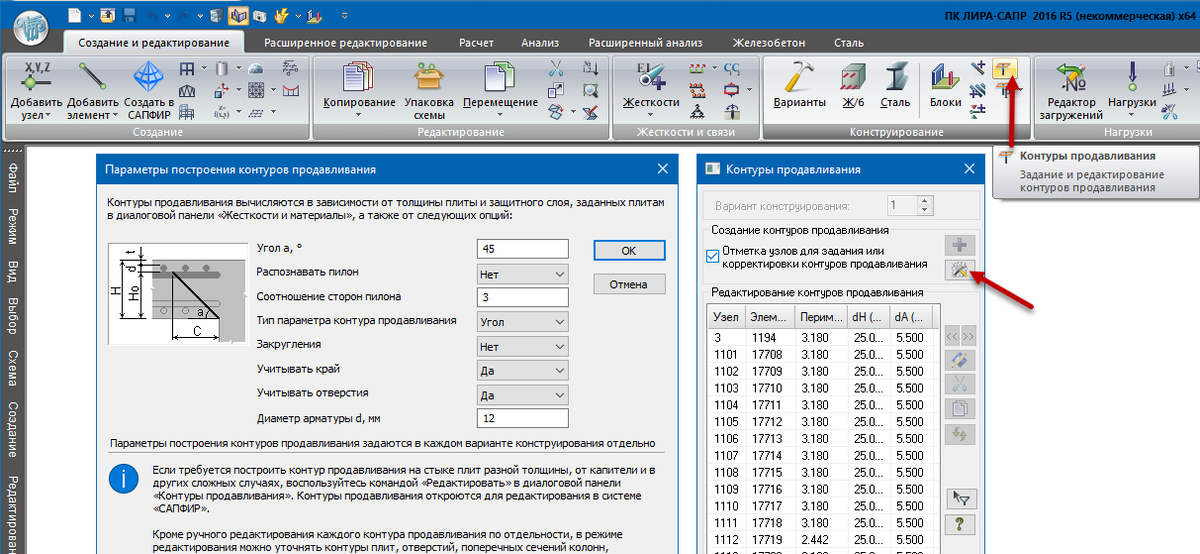
Task: Open the Учитывать отверстия dropdown
Action: click(x=523, y=394)
